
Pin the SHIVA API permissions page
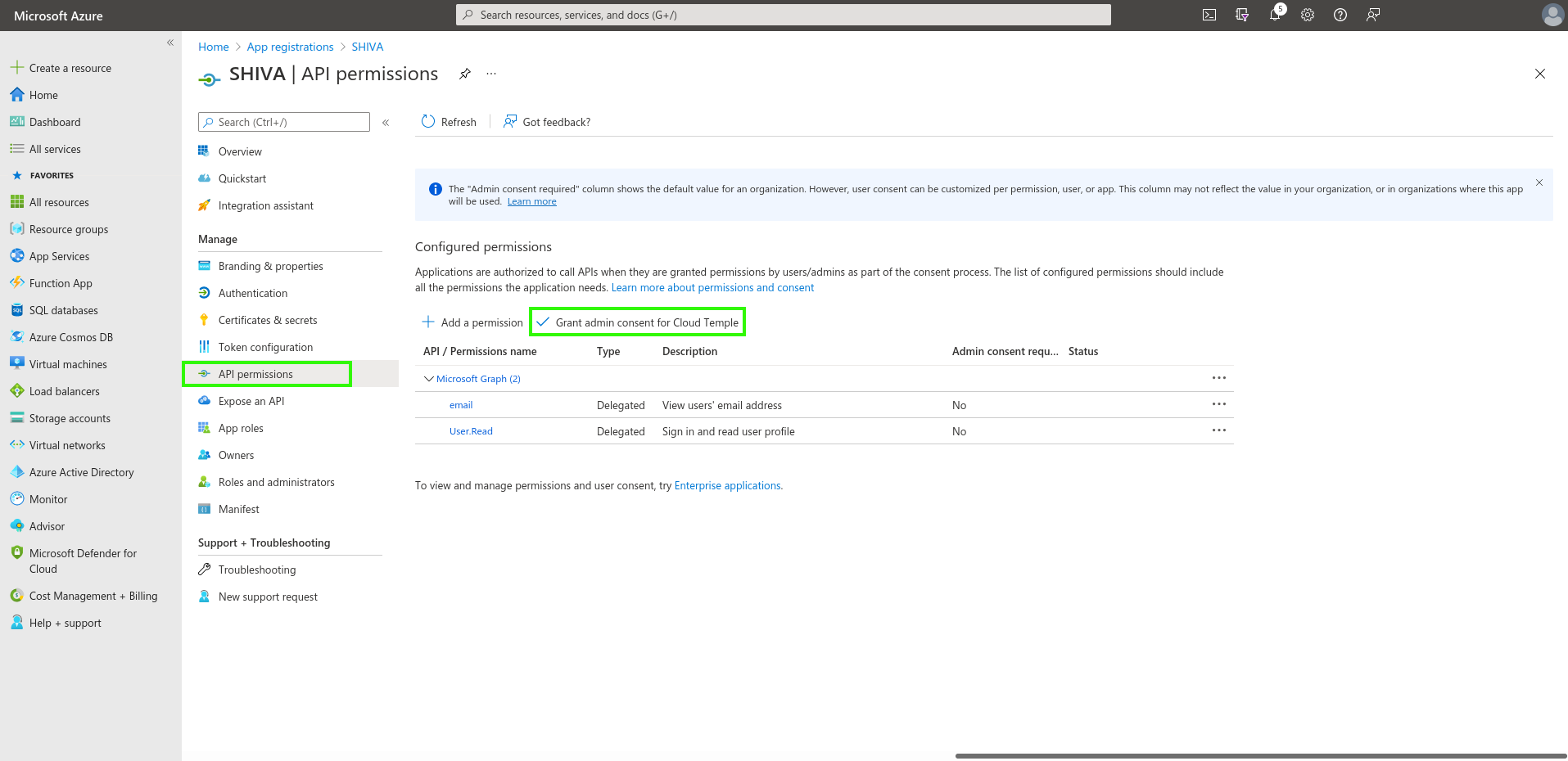[x=465, y=74]
